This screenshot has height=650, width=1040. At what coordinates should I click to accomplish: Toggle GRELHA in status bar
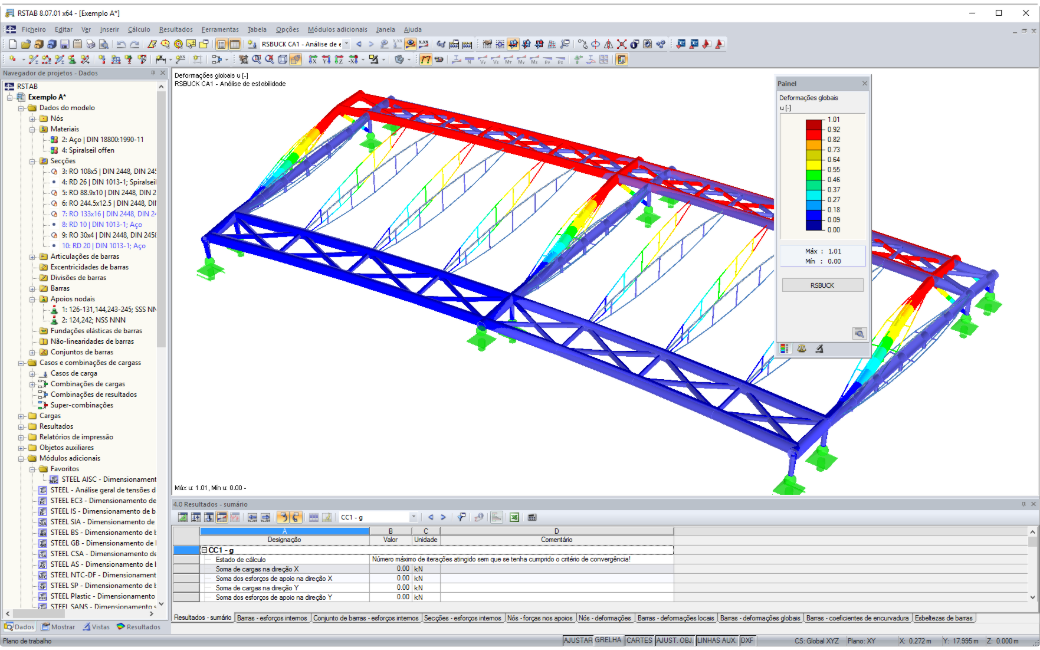click(608, 641)
